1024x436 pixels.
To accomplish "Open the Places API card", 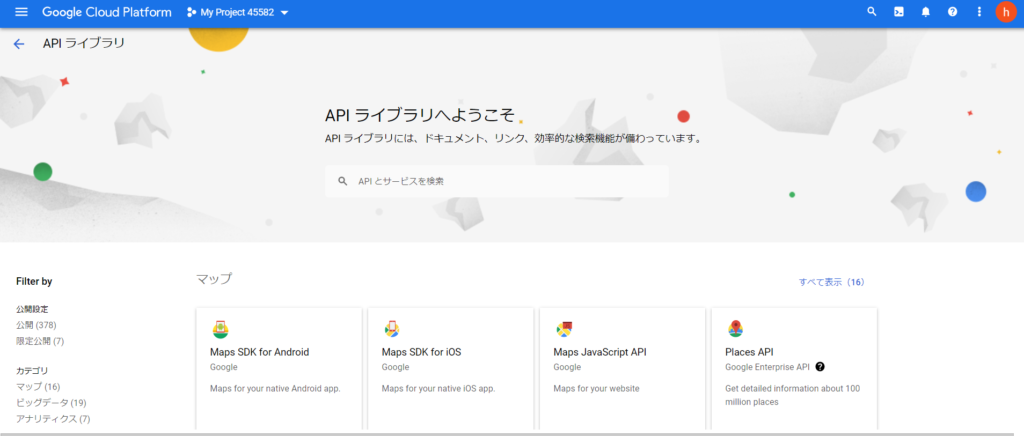I will tap(794, 369).
